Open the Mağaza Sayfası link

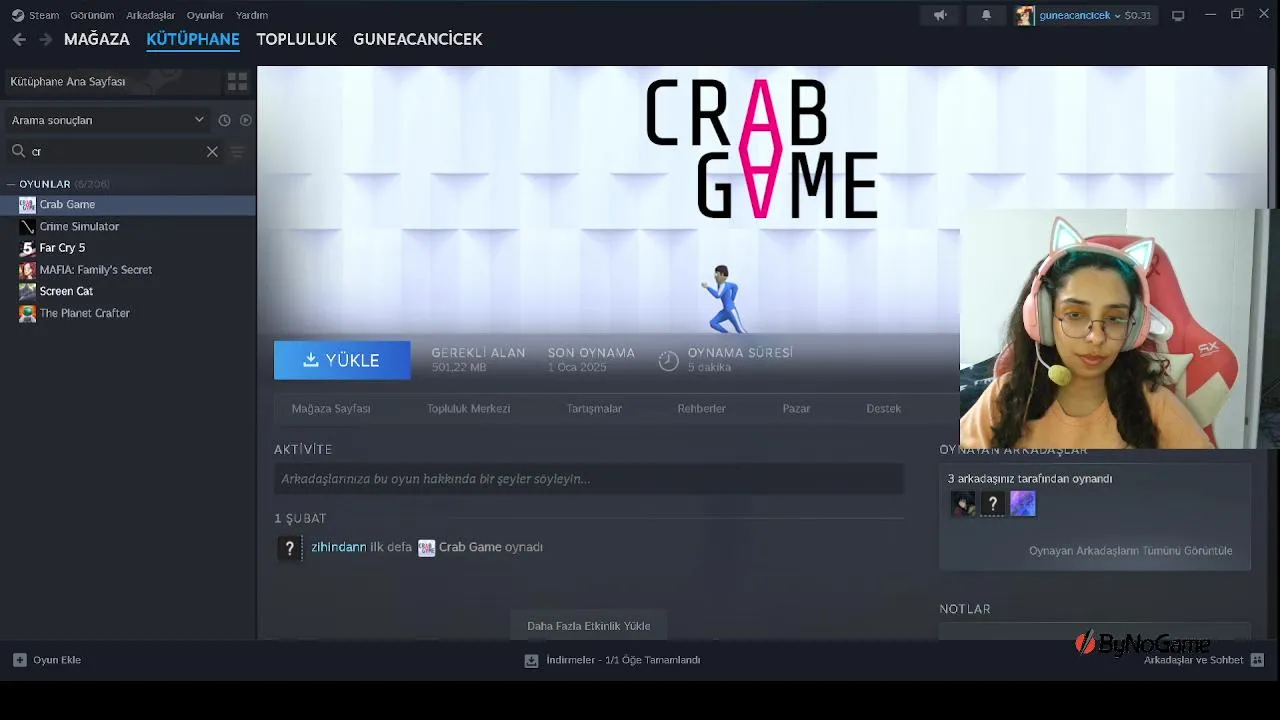[x=331, y=408]
